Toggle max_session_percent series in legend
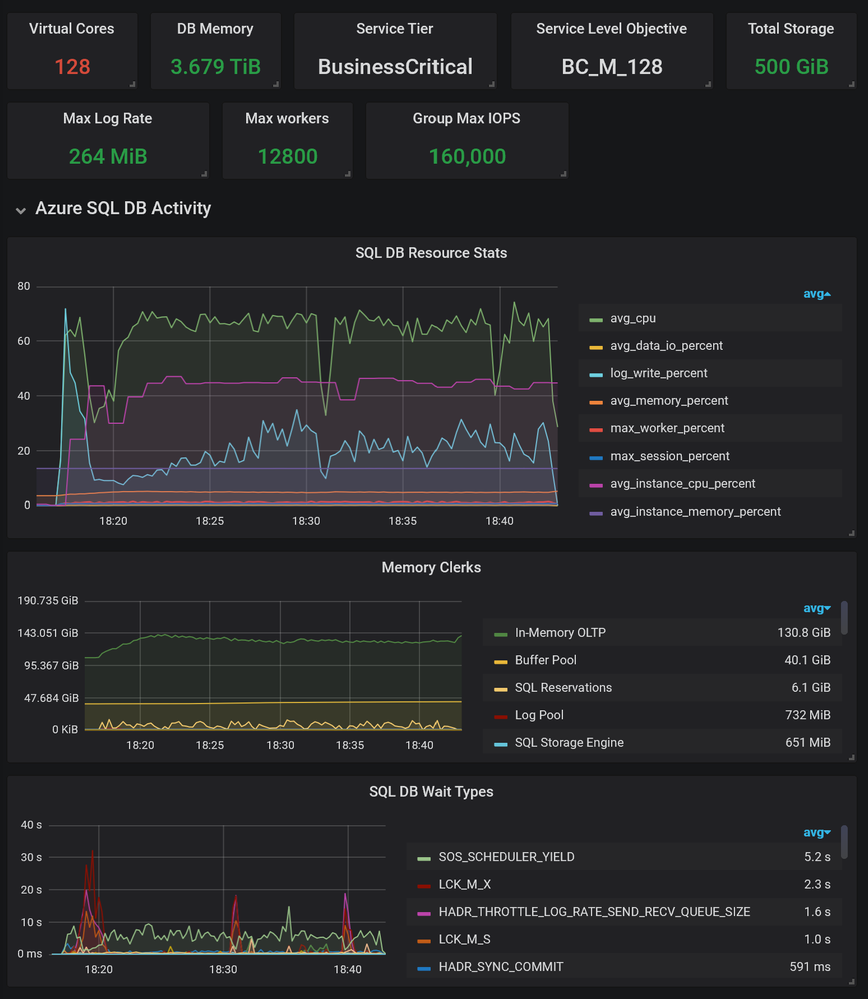This screenshot has width=868, height=999. click(x=669, y=456)
